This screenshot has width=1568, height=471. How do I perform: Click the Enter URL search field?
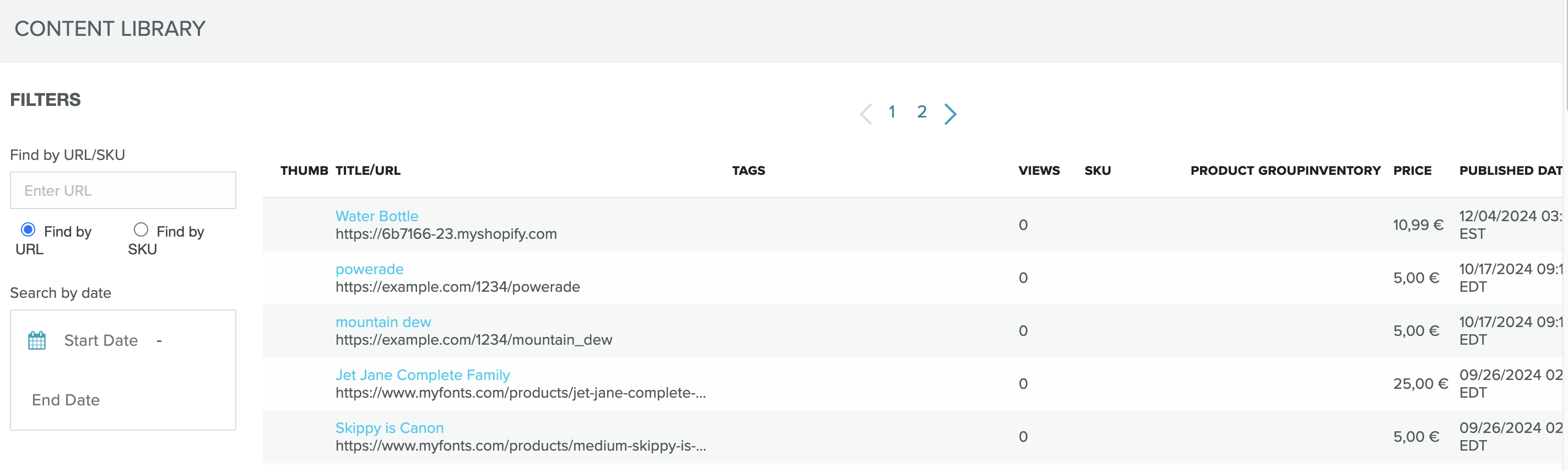pos(123,191)
